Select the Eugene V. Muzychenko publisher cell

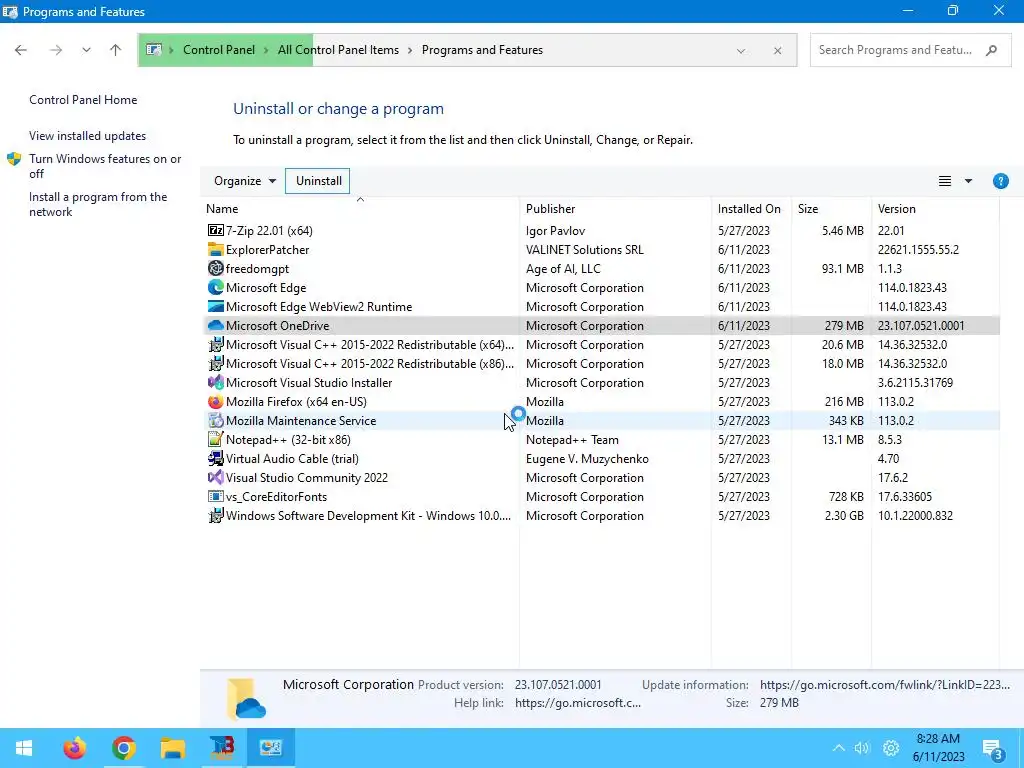[x=587, y=458]
